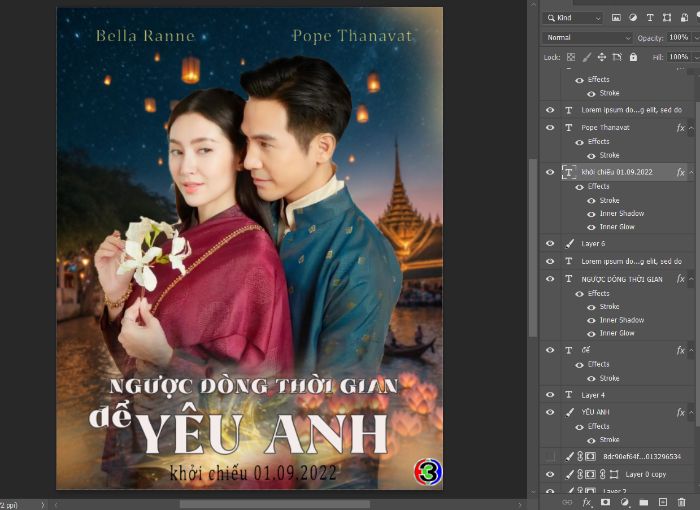Add layer style fx button at panel bottom

click(587, 502)
